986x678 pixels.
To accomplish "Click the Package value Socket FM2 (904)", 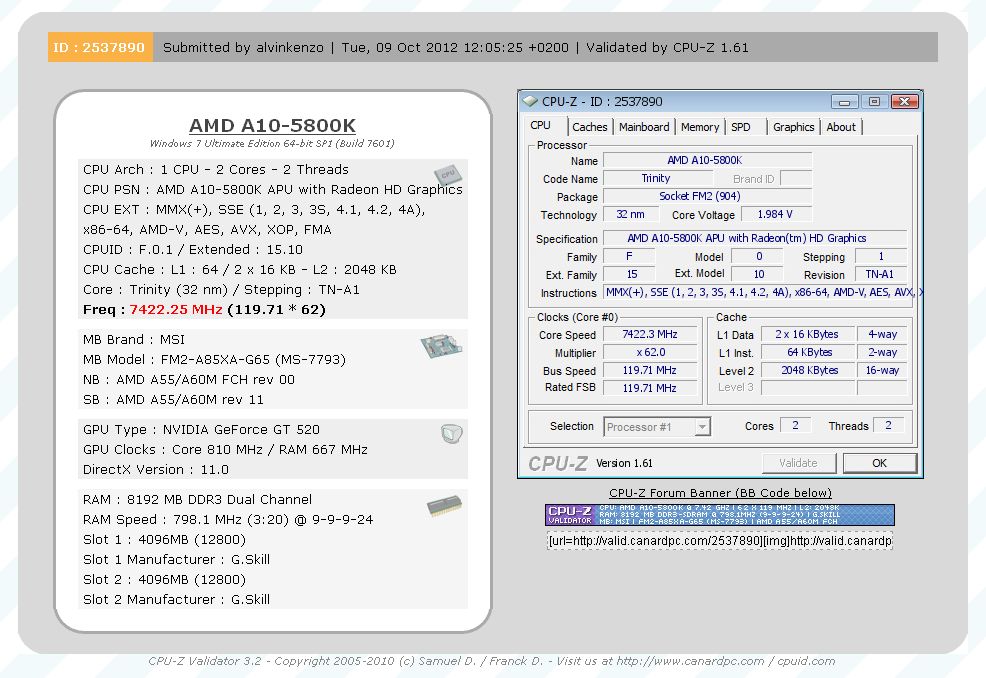I will pos(707,196).
